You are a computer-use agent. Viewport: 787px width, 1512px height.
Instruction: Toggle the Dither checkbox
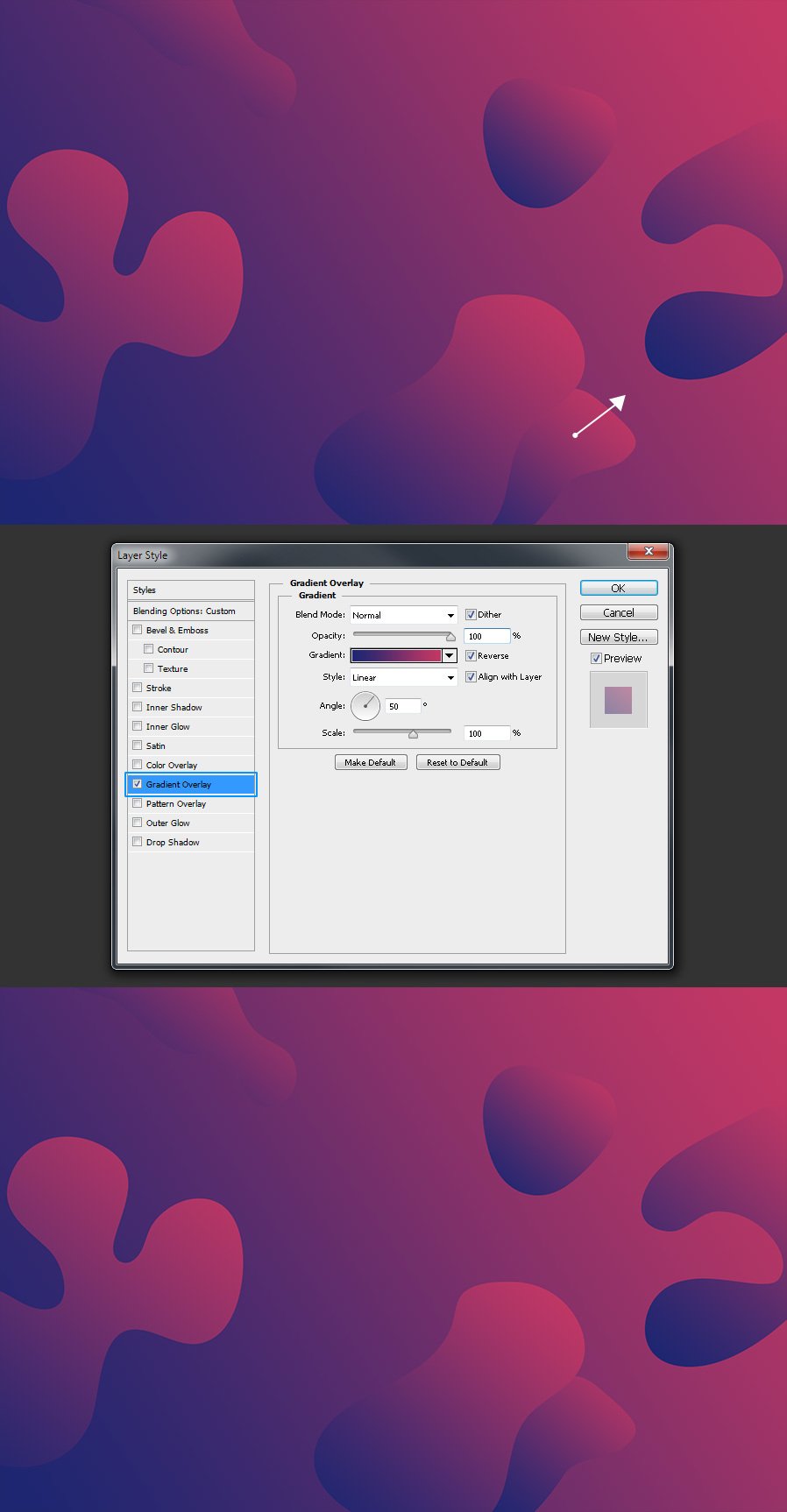(x=471, y=615)
